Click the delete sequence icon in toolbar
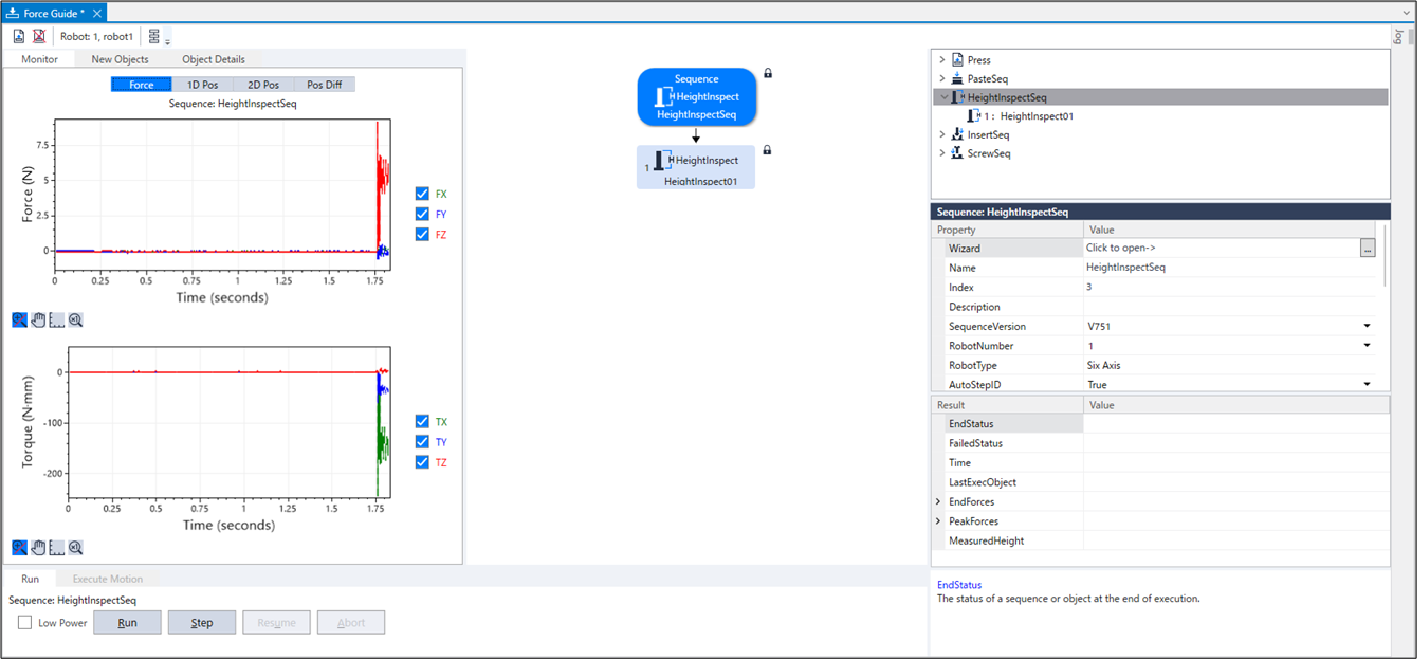Image resolution: width=1418 pixels, height=660 pixels. click(x=39, y=36)
